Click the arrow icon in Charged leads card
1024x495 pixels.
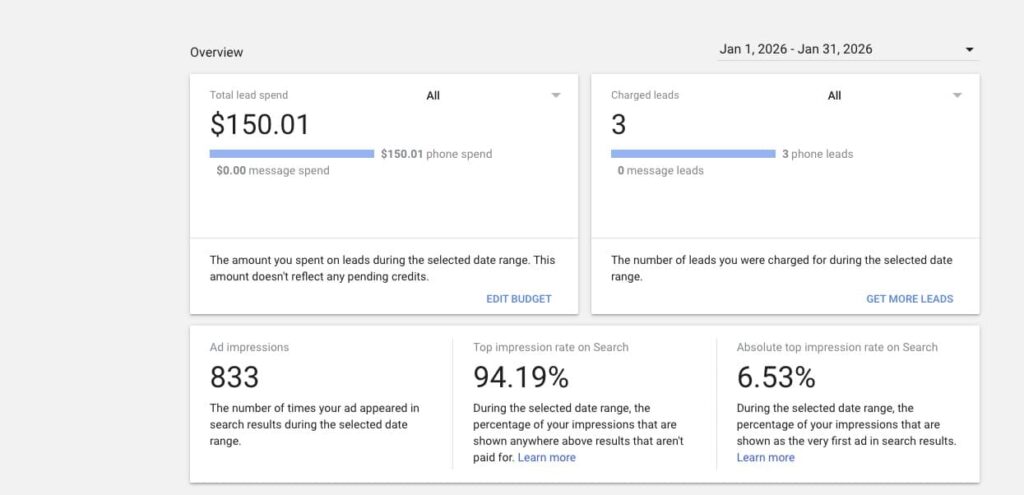[x=957, y=95]
